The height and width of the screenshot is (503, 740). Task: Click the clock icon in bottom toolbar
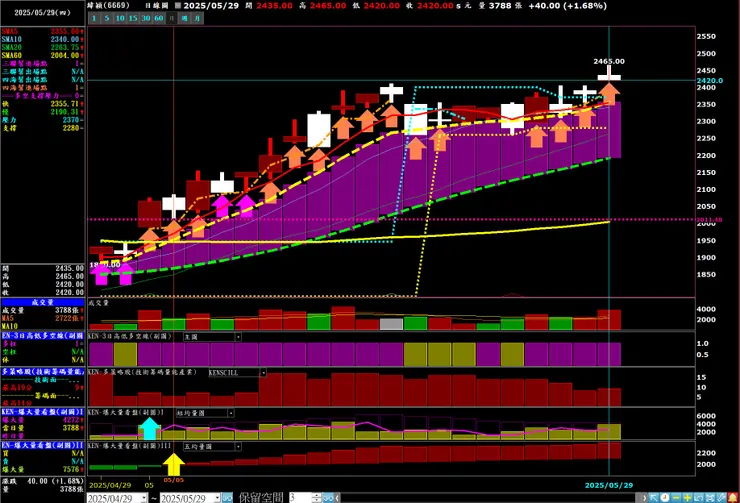(x=665, y=497)
